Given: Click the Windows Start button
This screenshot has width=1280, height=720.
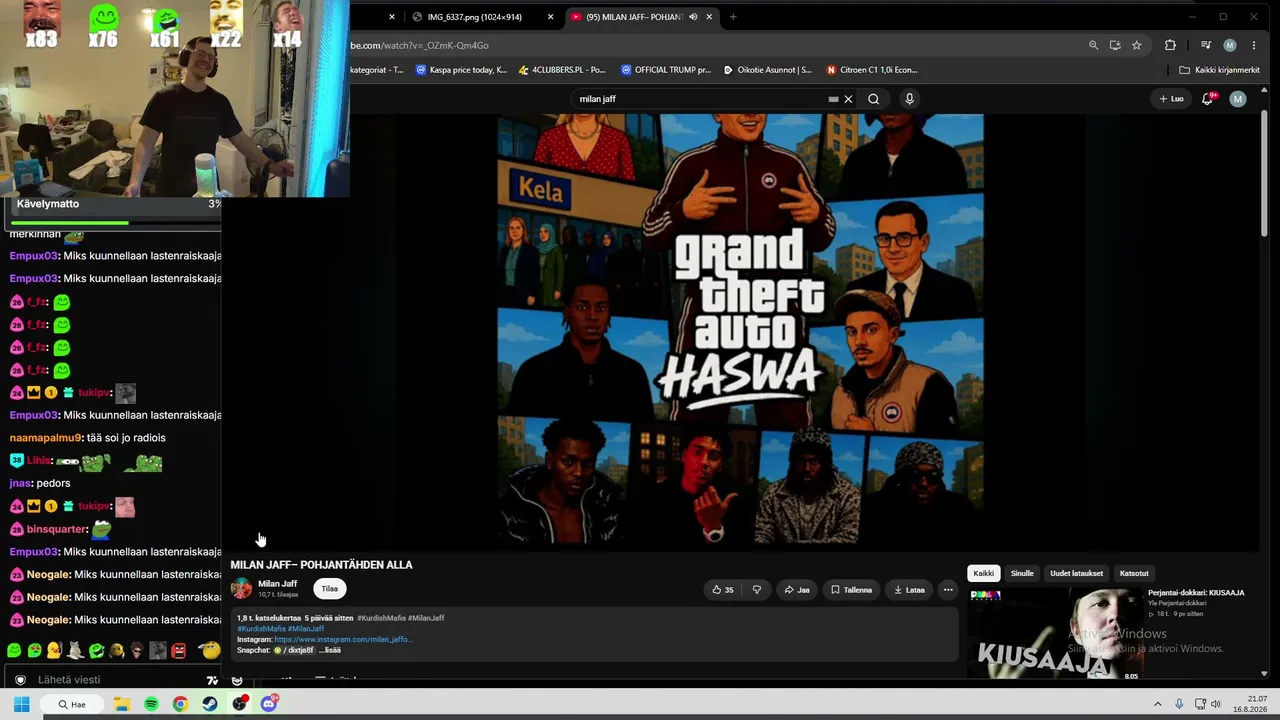Looking at the screenshot, I should click(x=21, y=704).
